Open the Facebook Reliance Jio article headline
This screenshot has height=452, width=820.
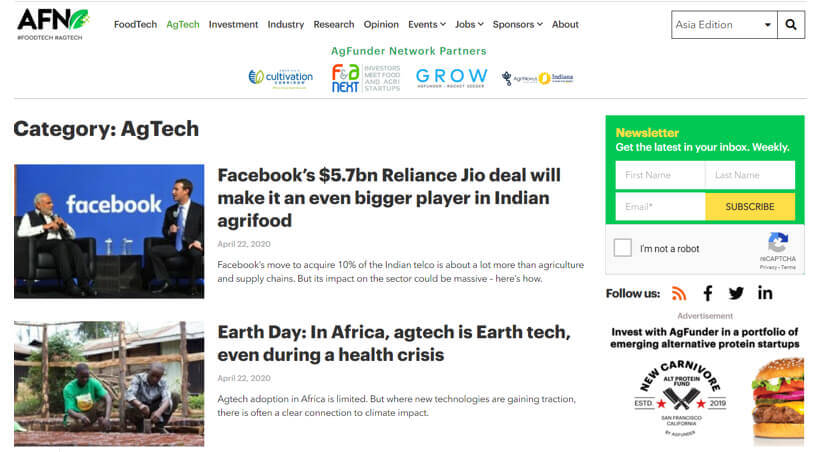pos(389,198)
